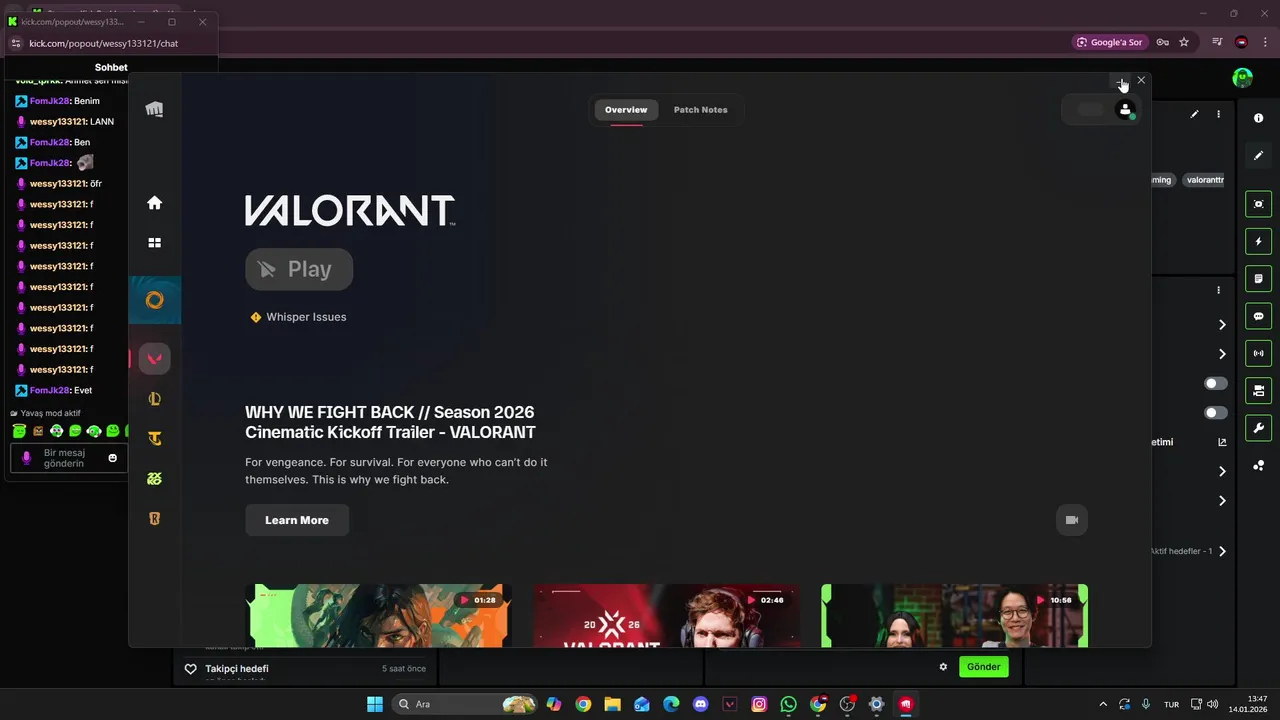1280x720 pixels.
Task: Click the Kick chat message input field
Action: coord(68,458)
